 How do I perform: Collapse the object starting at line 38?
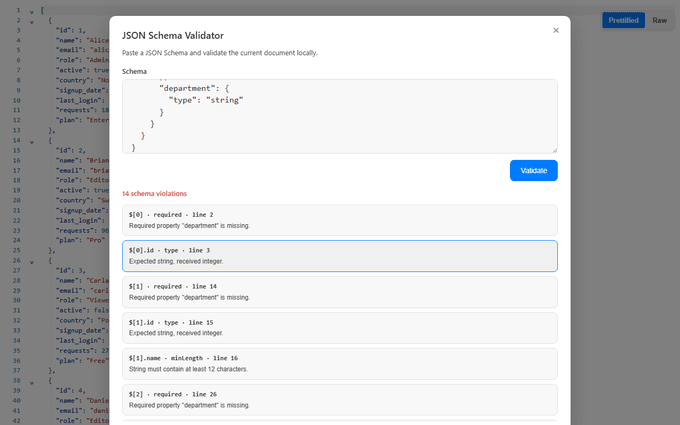pyautogui.click(x=32, y=382)
